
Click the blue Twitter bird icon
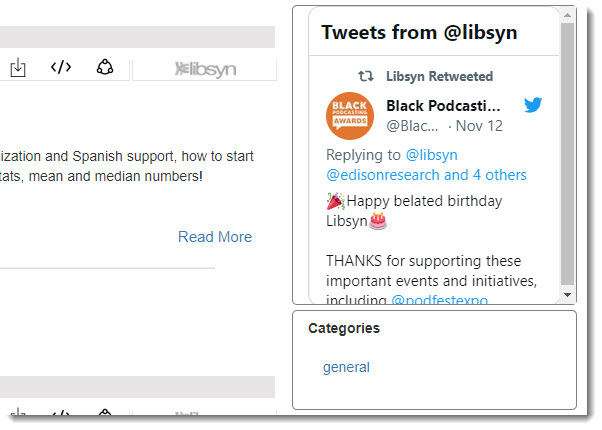point(533,105)
